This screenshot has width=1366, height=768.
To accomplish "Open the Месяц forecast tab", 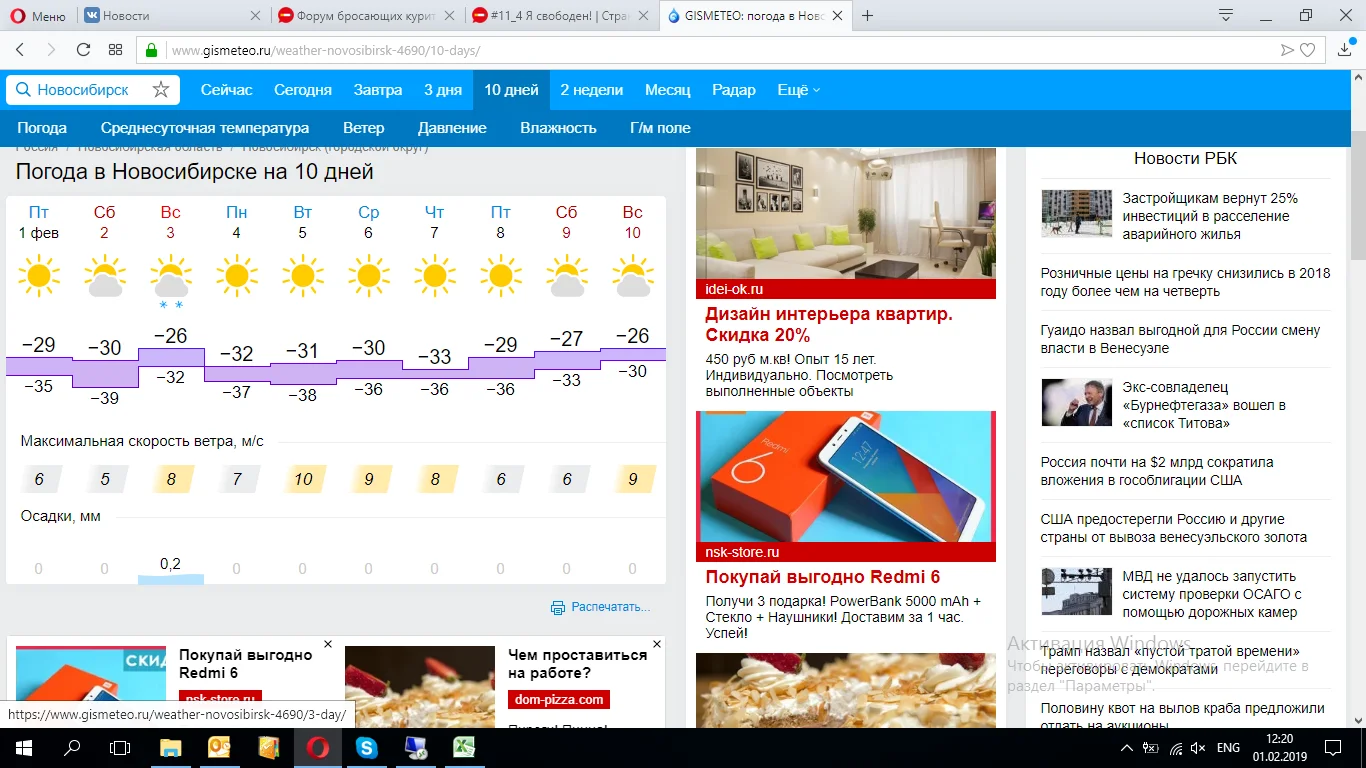I will pyautogui.click(x=668, y=90).
